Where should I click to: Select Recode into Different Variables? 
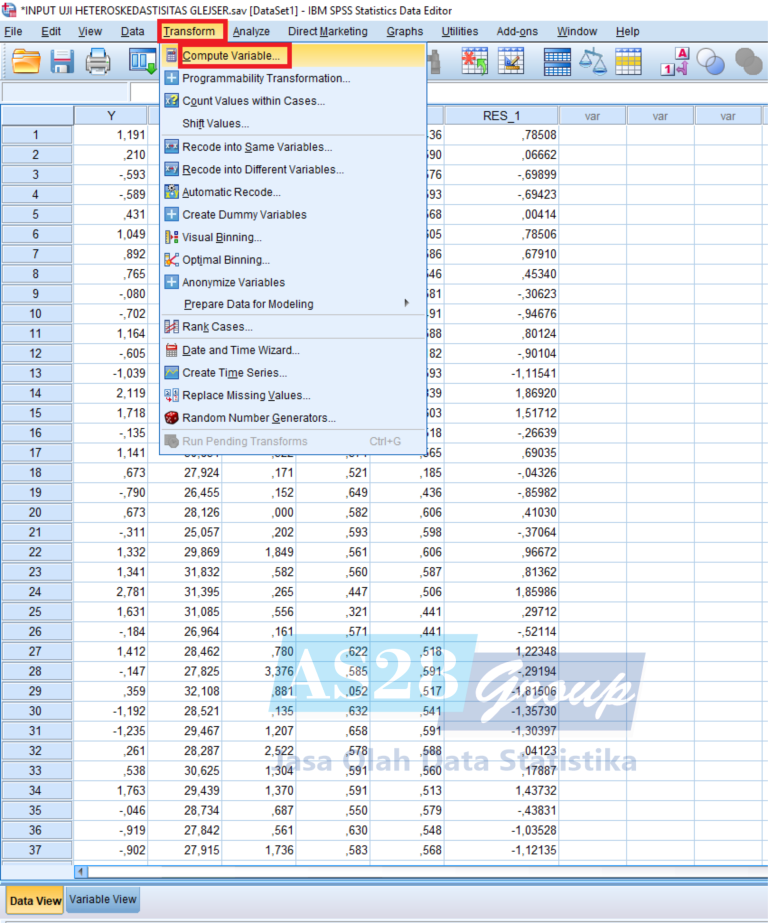[x=262, y=169]
